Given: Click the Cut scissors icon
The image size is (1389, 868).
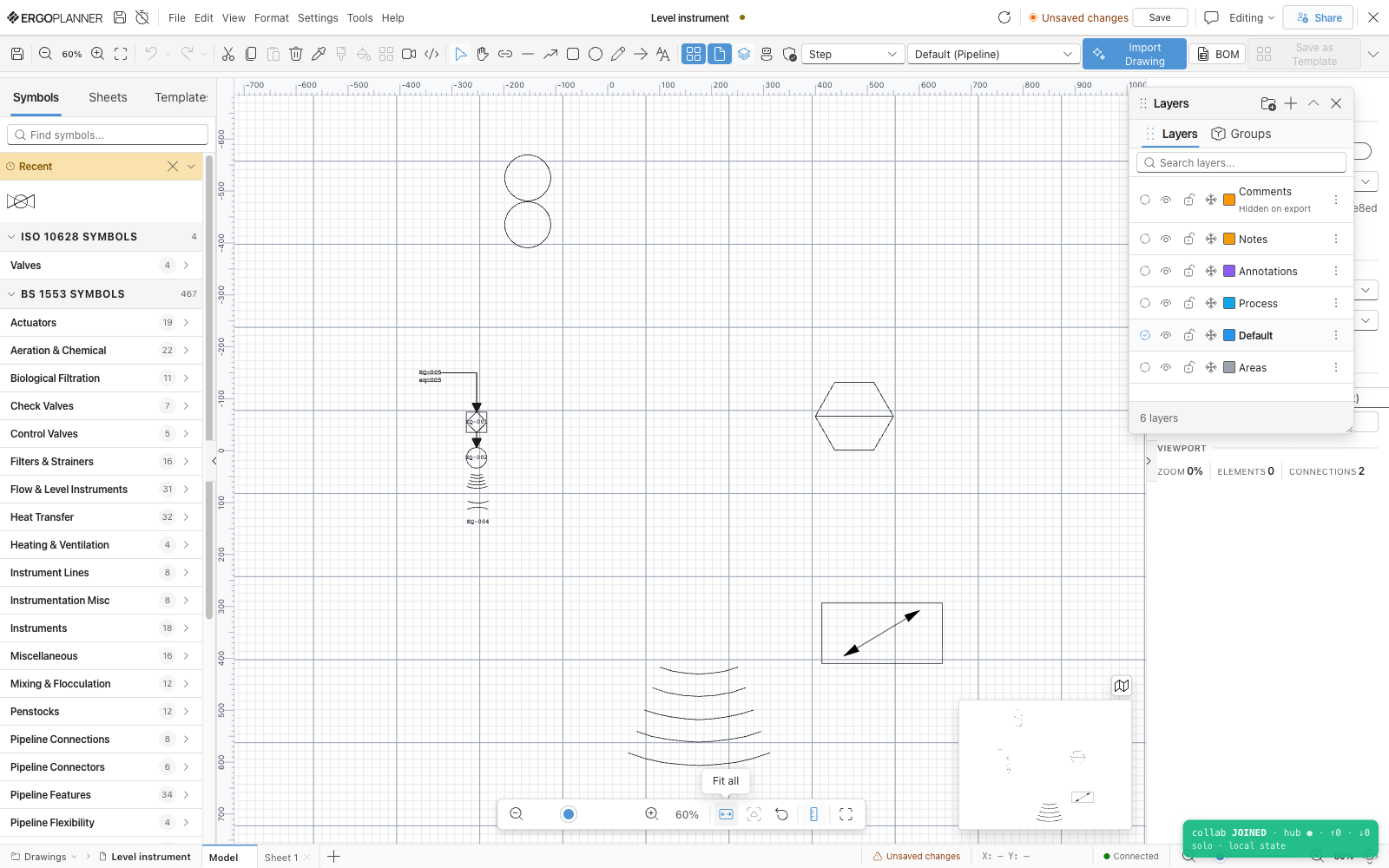Looking at the screenshot, I should [228, 54].
